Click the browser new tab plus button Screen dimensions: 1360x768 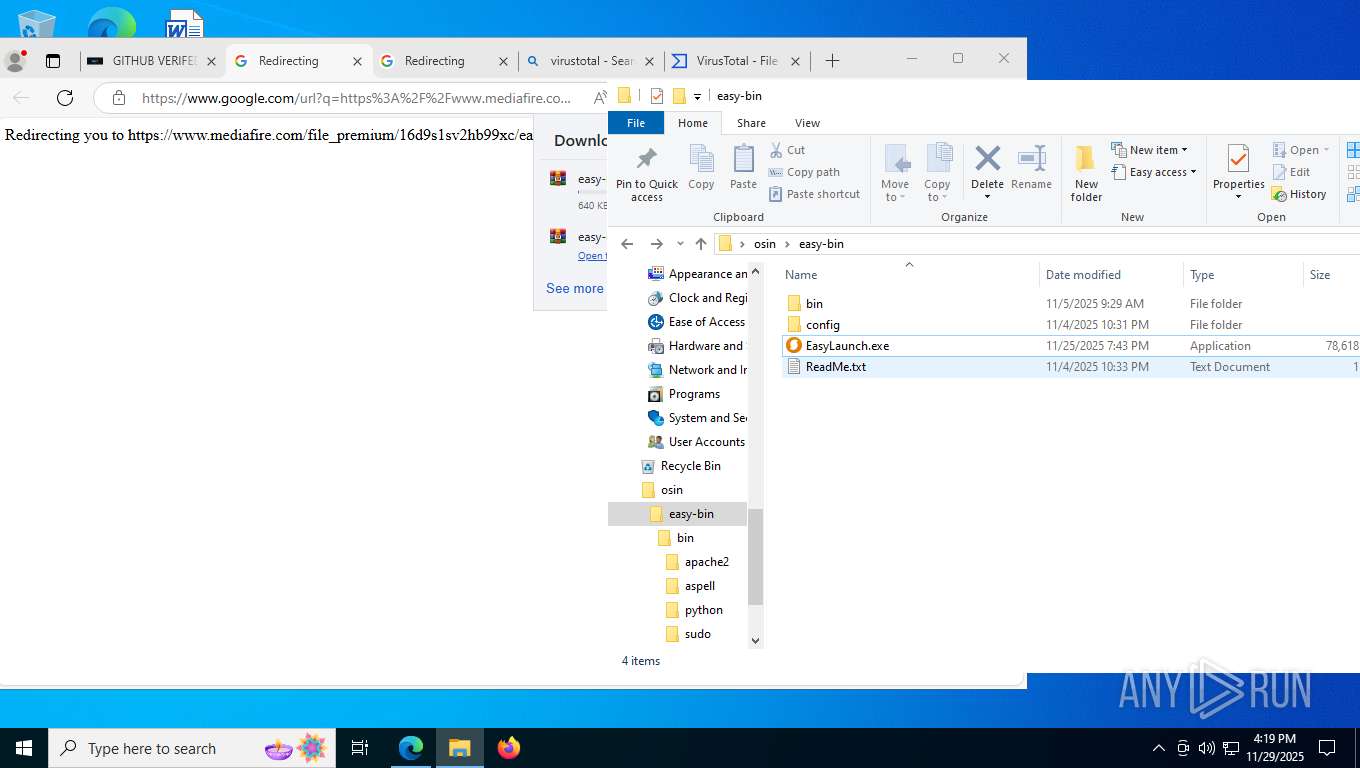tap(832, 61)
